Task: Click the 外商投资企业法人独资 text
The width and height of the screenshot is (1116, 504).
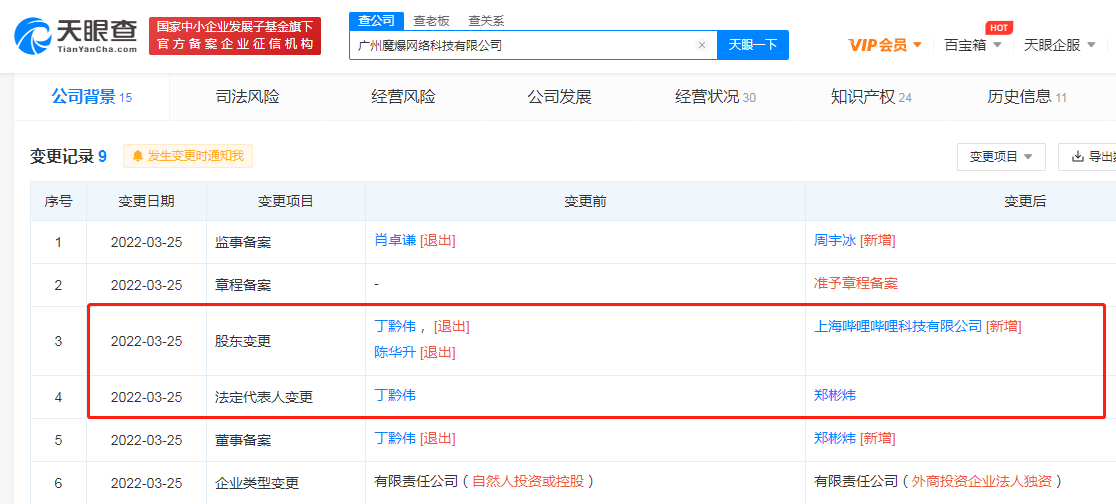Action: pos(981,482)
